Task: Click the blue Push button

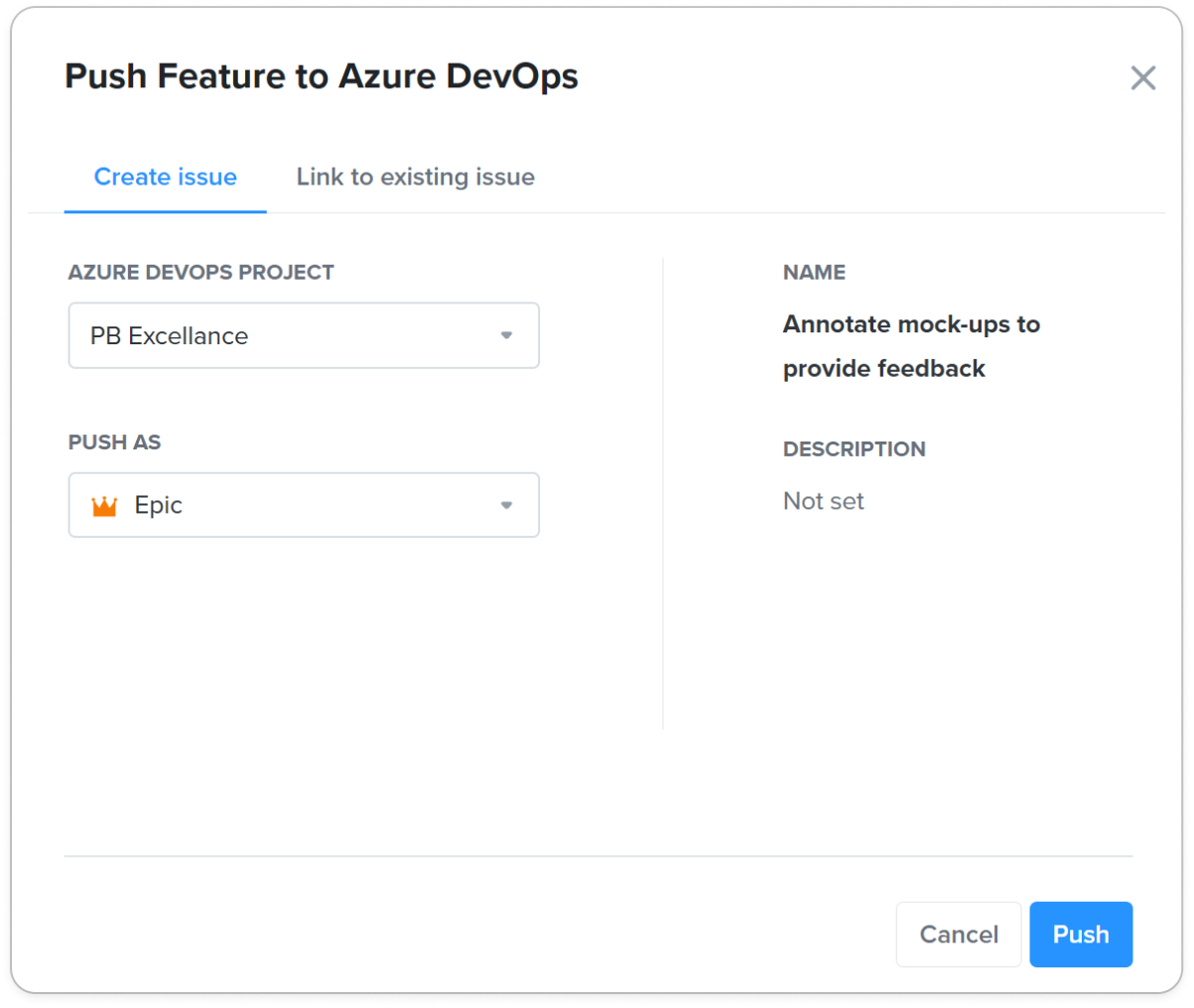Action: point(1081,935)
